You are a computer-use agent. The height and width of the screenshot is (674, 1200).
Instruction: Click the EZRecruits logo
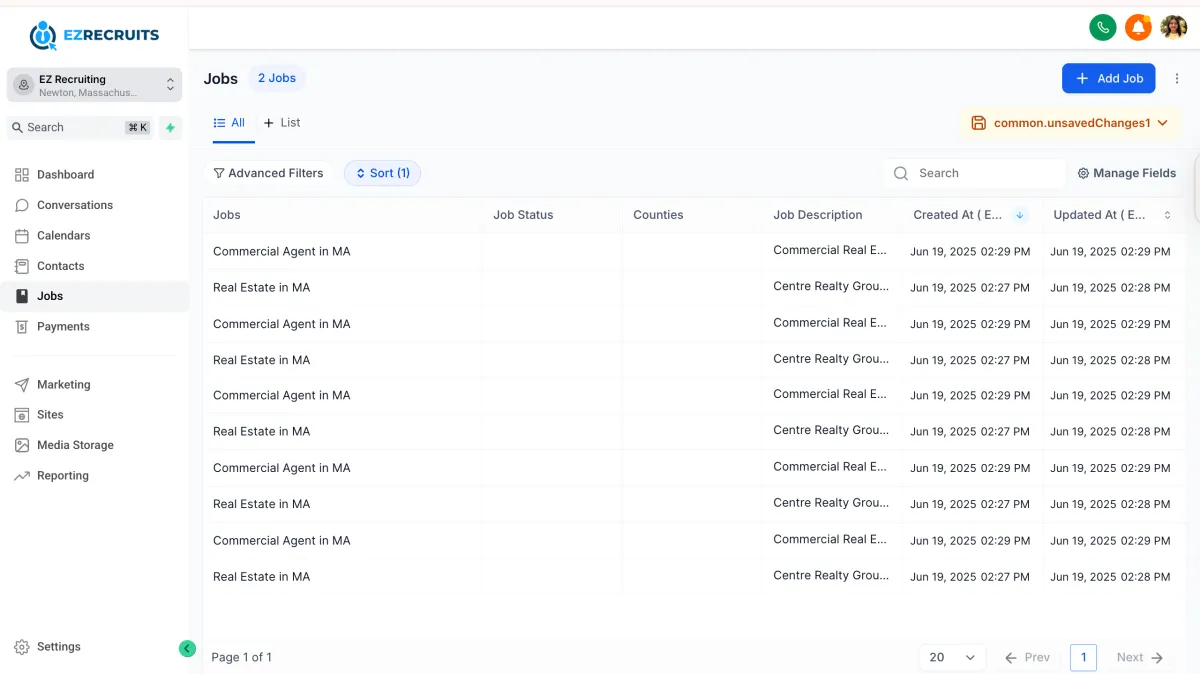tap(94, 35)
